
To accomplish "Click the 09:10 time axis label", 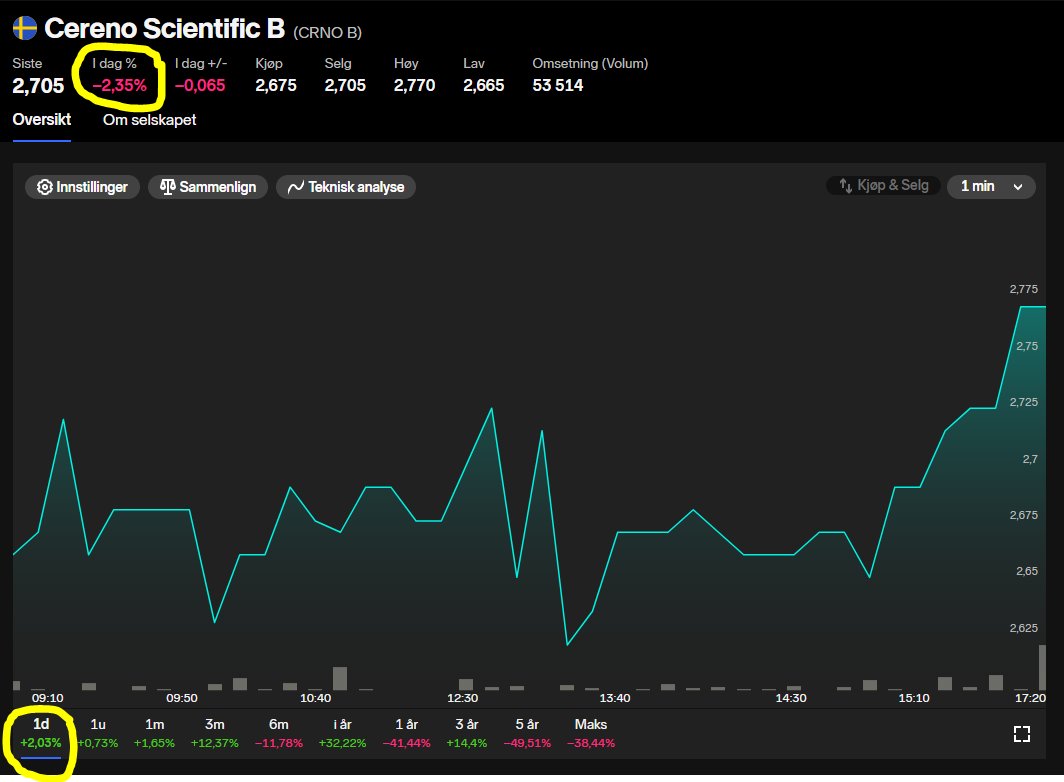I will [x=48, y=698].
